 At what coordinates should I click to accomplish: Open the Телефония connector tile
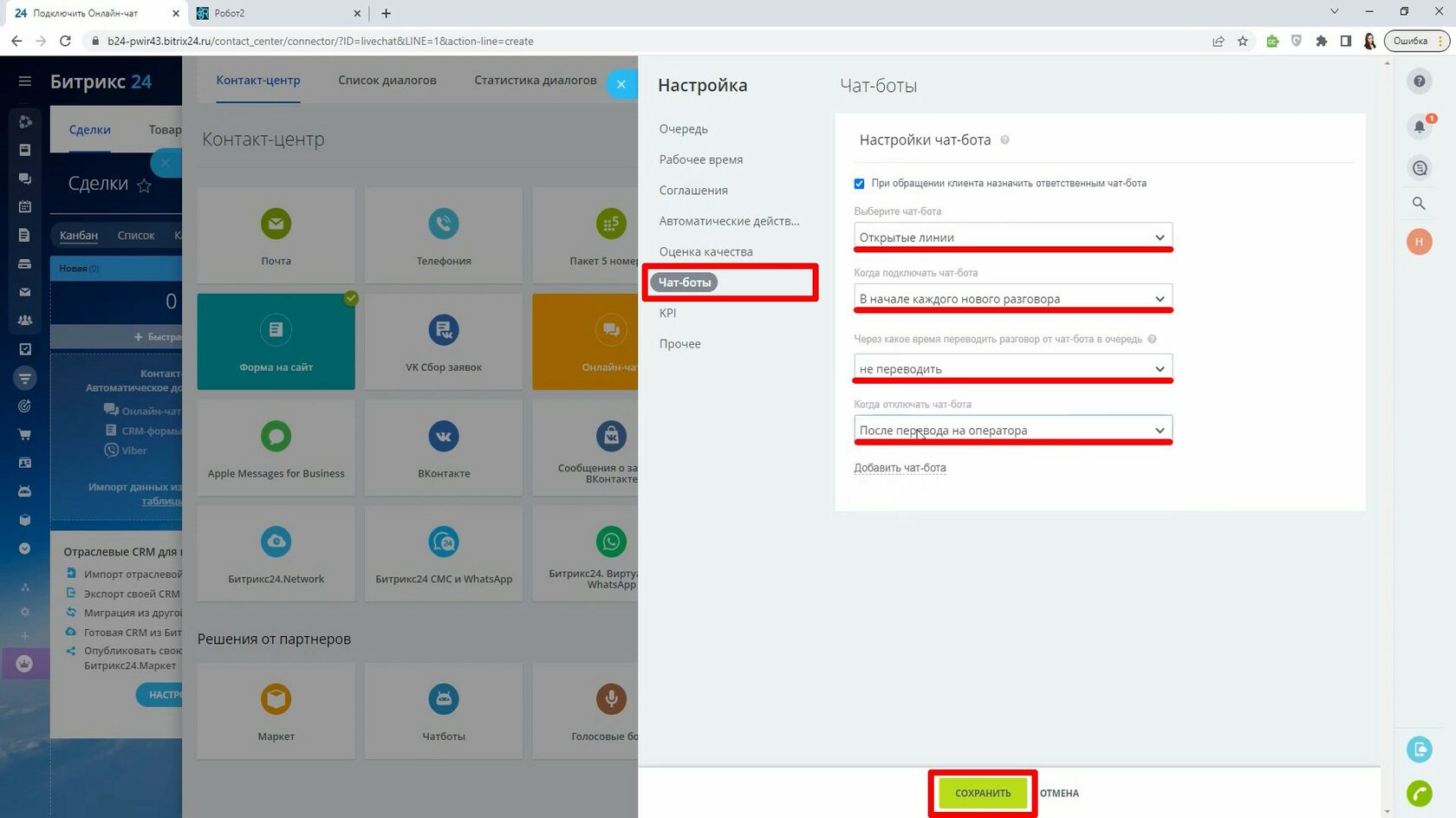444,235
